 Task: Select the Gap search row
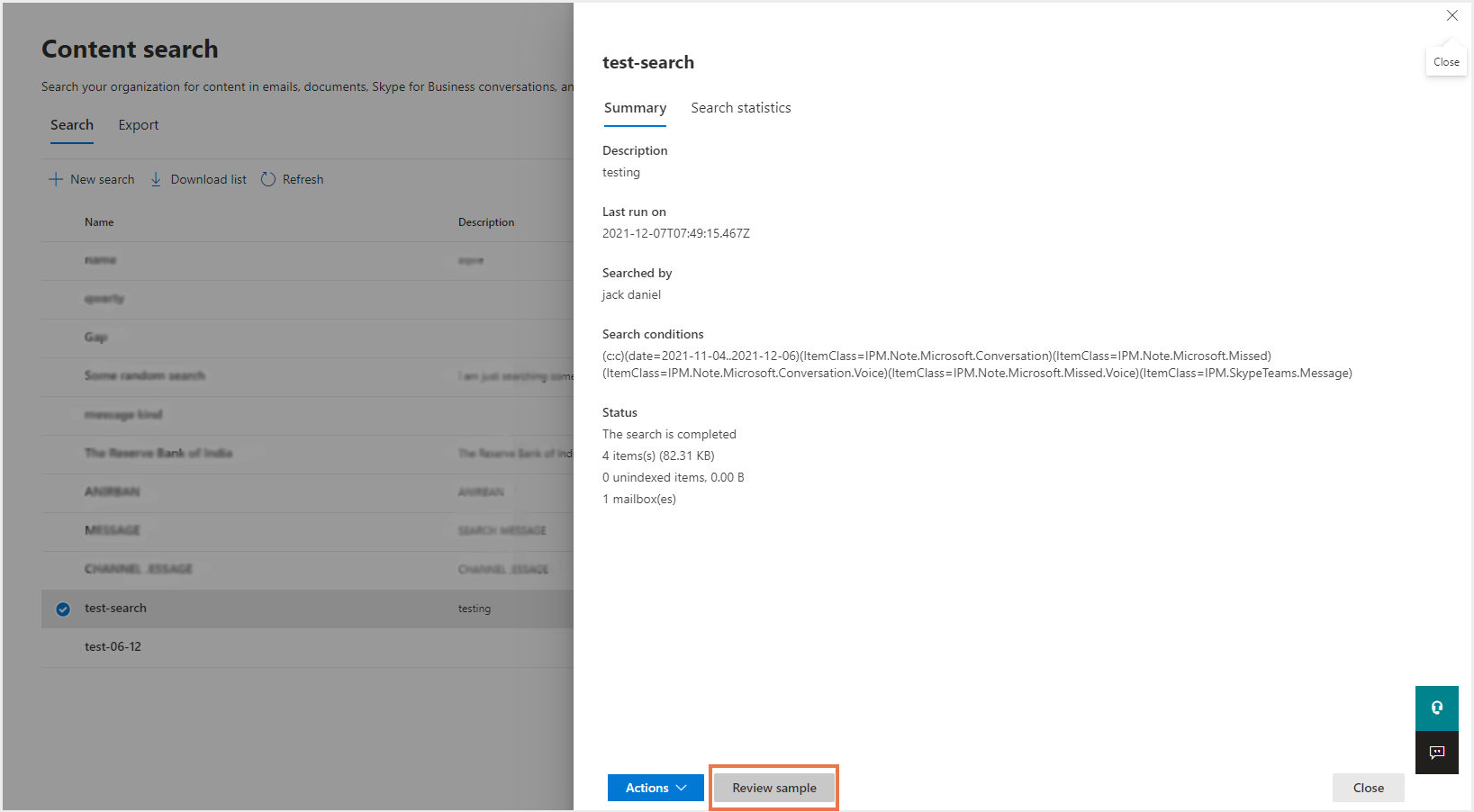pyautogui.click(x=96, y=338)
